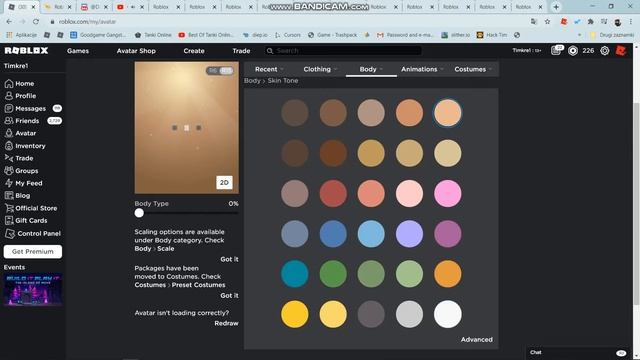The width and height of the screenshot is (640, 360).
Task: Select the dark green skin tone swatch
Action: pyautogui.click(x=333, y=274)
